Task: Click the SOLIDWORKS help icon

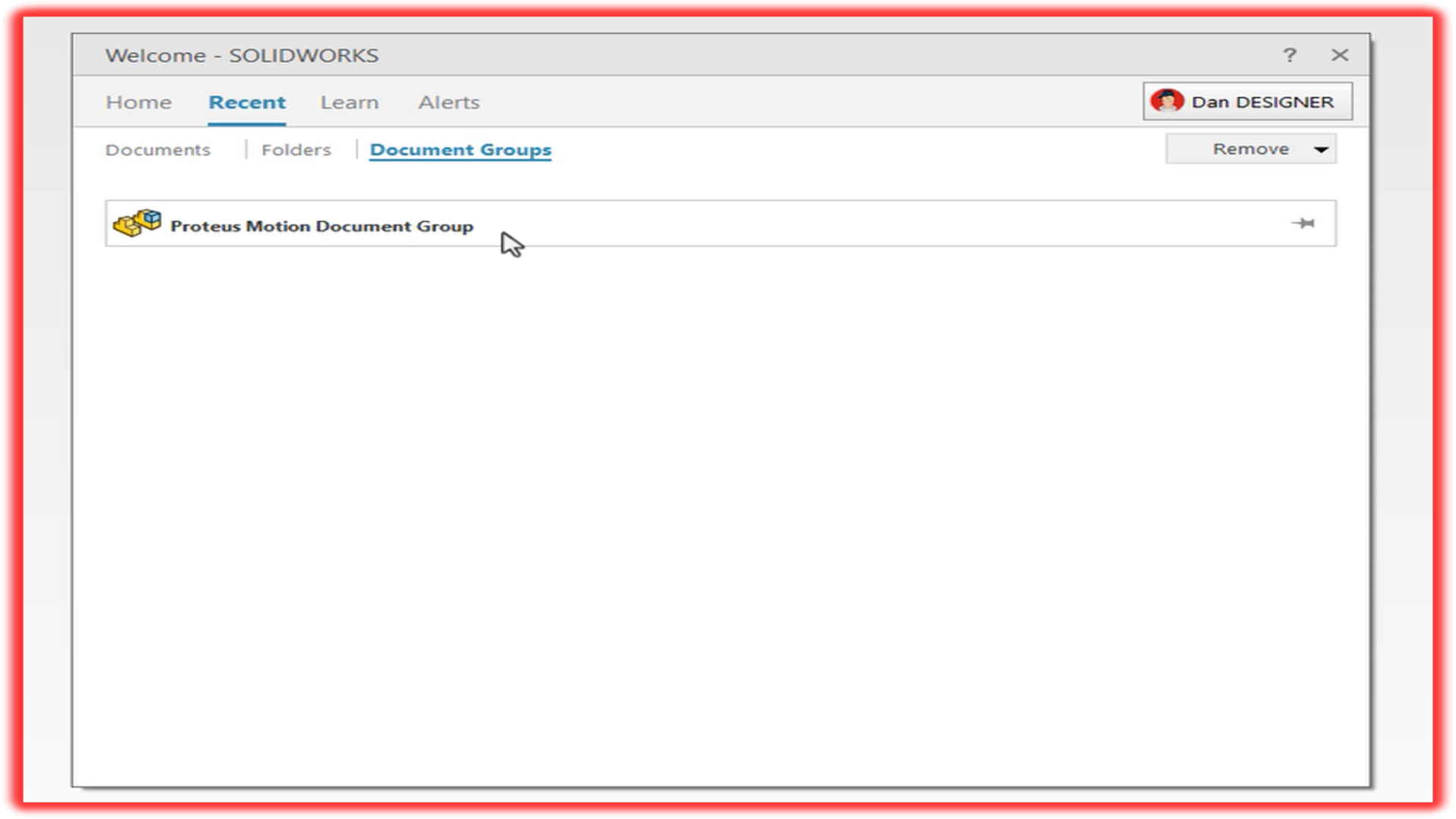Action: coord(1290,54)
